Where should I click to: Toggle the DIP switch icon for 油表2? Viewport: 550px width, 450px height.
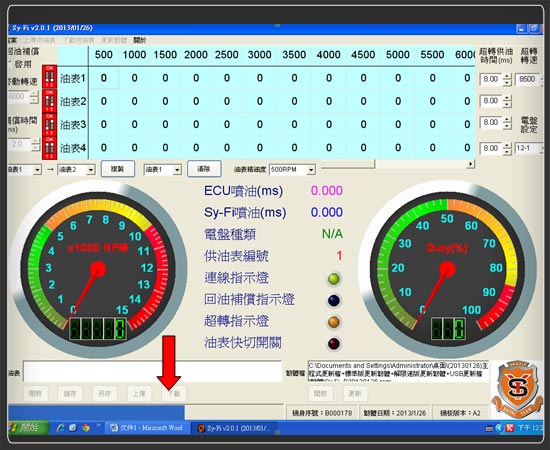pyautogui.click(x=49, y=101)
